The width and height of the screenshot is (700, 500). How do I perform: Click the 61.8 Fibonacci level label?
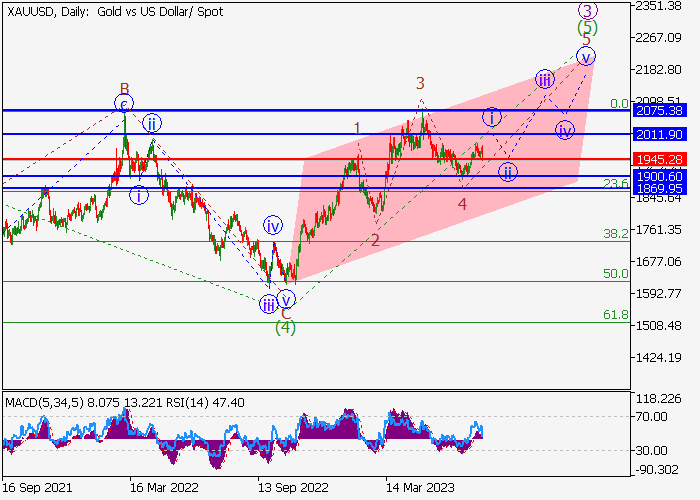pos(616,315)
